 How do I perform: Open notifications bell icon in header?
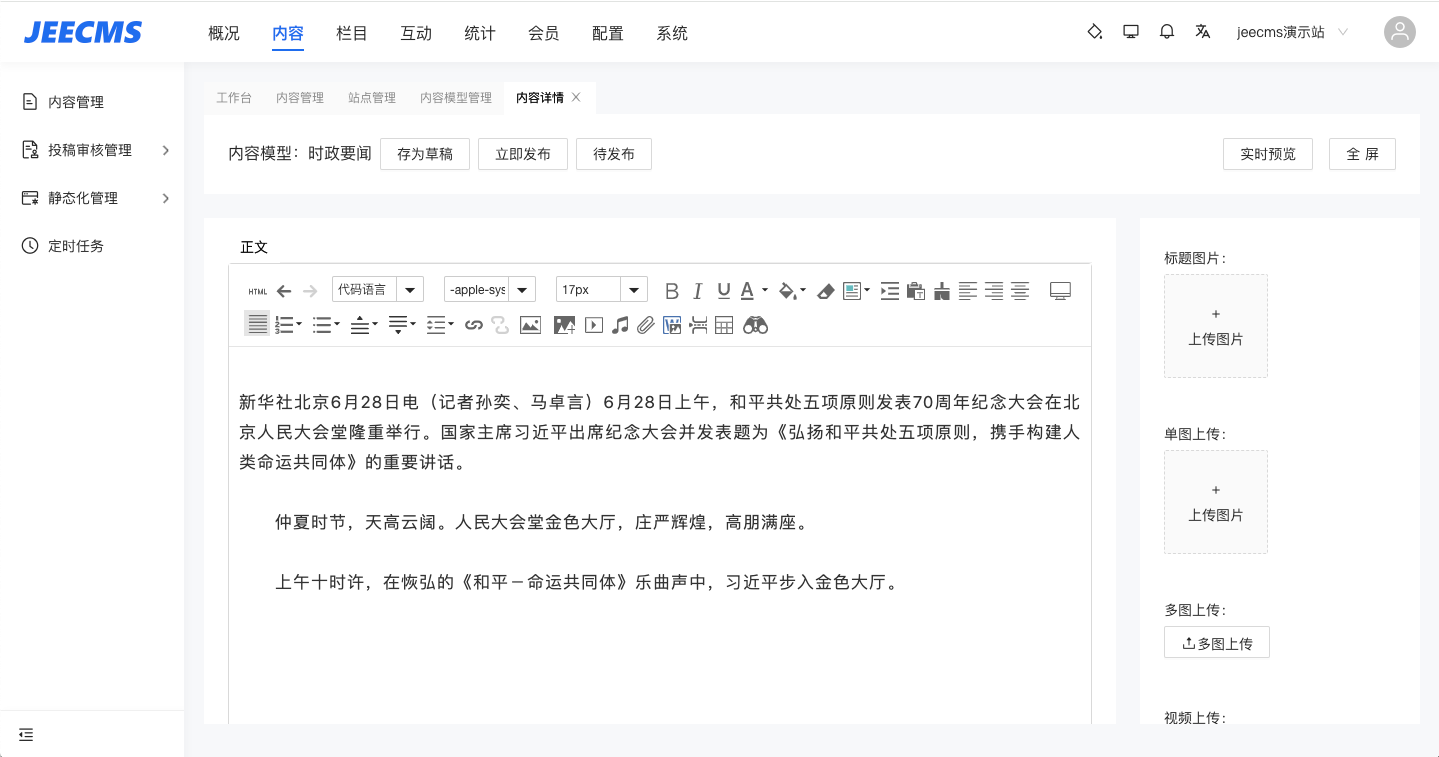pyautogui.click(x=1166, y=32)
